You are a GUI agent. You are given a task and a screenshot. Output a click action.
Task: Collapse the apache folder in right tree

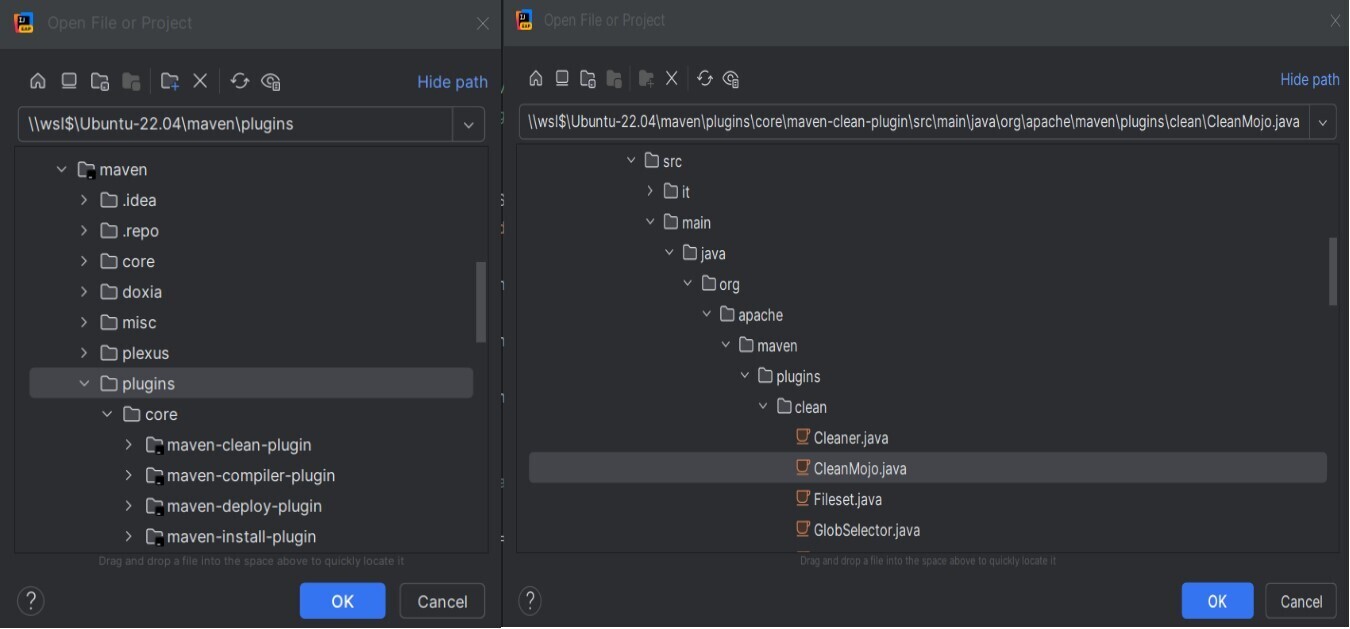(707, 315)
